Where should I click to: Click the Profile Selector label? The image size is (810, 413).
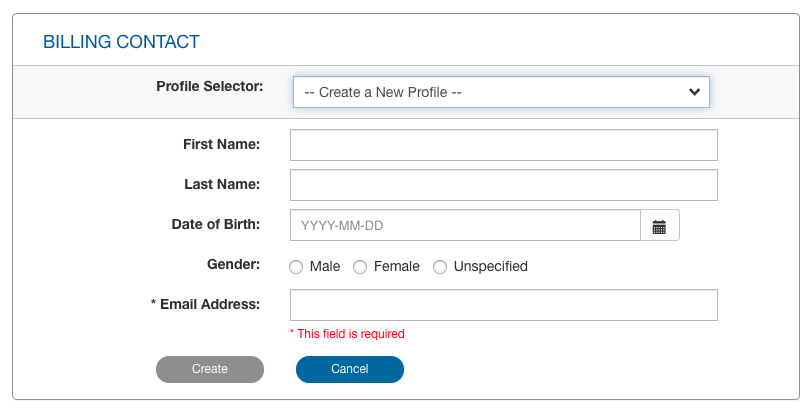tap(210, 86)
